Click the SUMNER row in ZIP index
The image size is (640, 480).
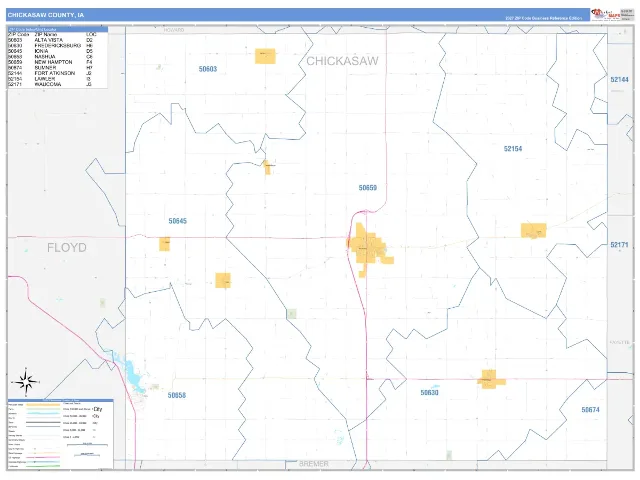pyautogui.click(x=51, y=68)
